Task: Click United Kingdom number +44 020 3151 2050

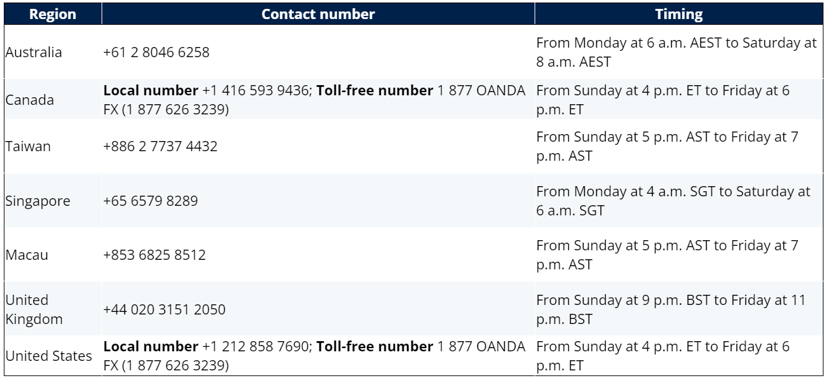Action: (164, 310)
